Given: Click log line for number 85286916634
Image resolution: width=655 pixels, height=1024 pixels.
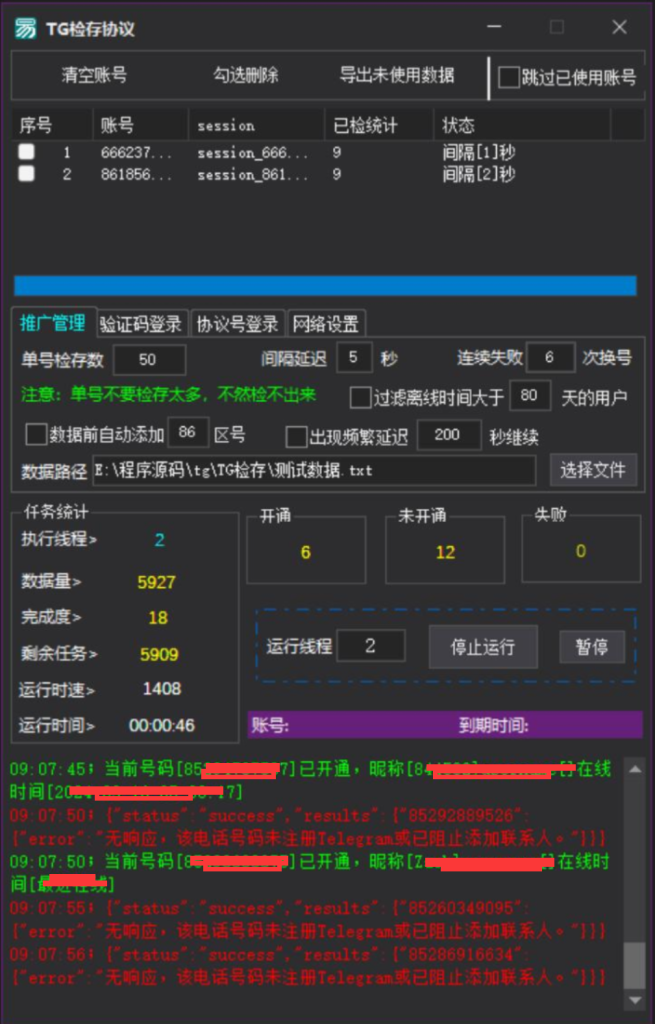Looking at the screenshot, I should click(308, 967).
